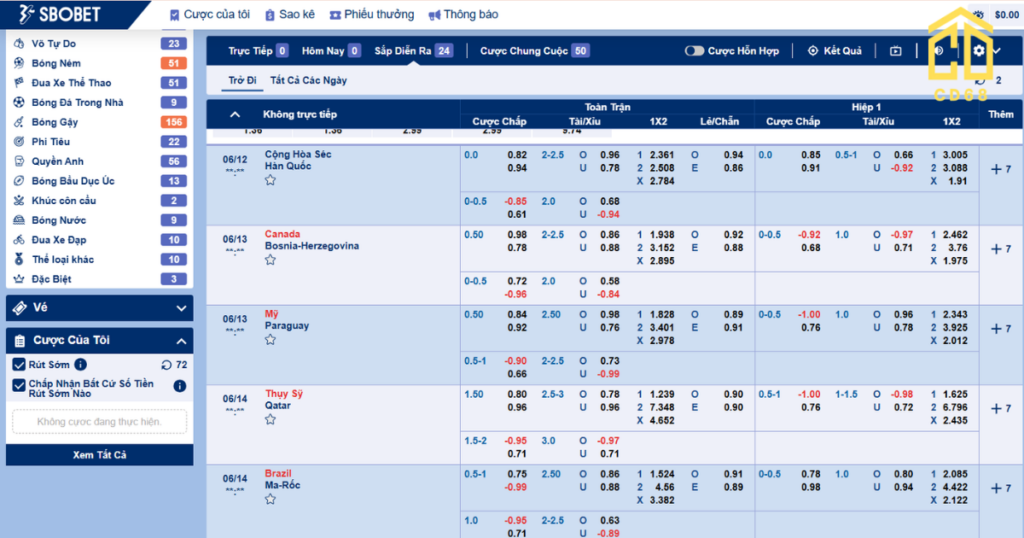Open the Đặc Biệt crown icon
This screenshot has height=538, width=1024.
(x=19, y=279)
